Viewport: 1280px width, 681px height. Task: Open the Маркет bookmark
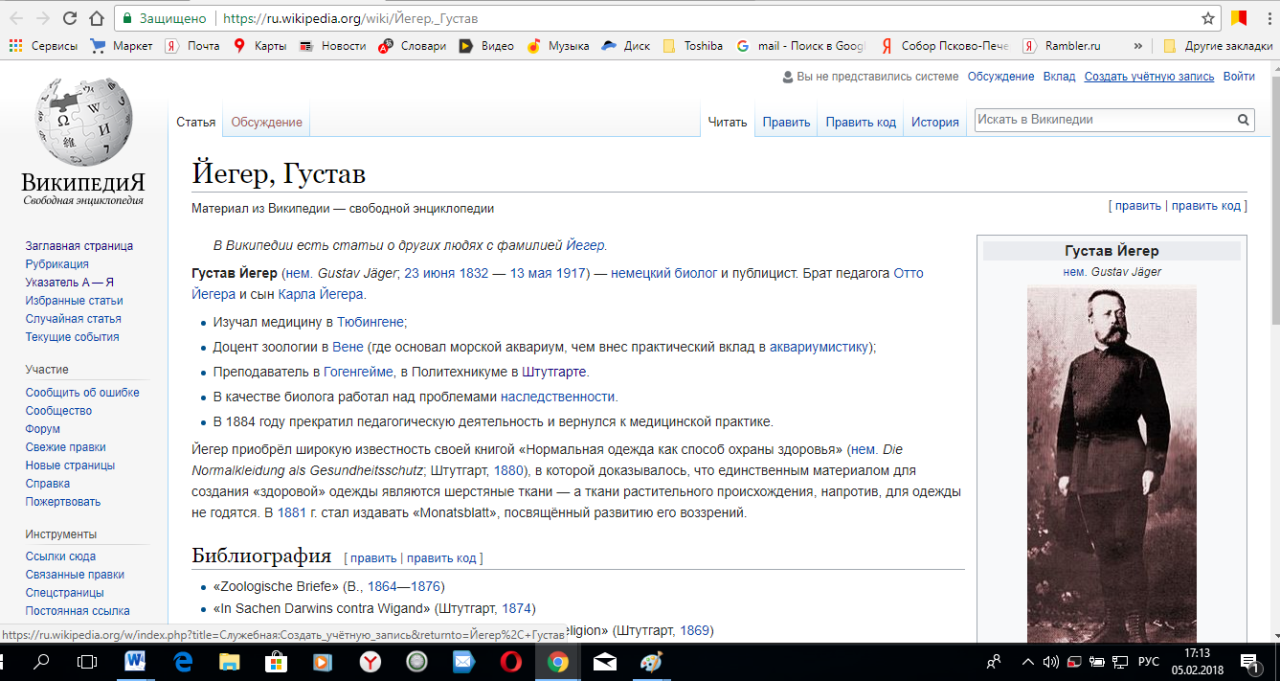(122, 46)
